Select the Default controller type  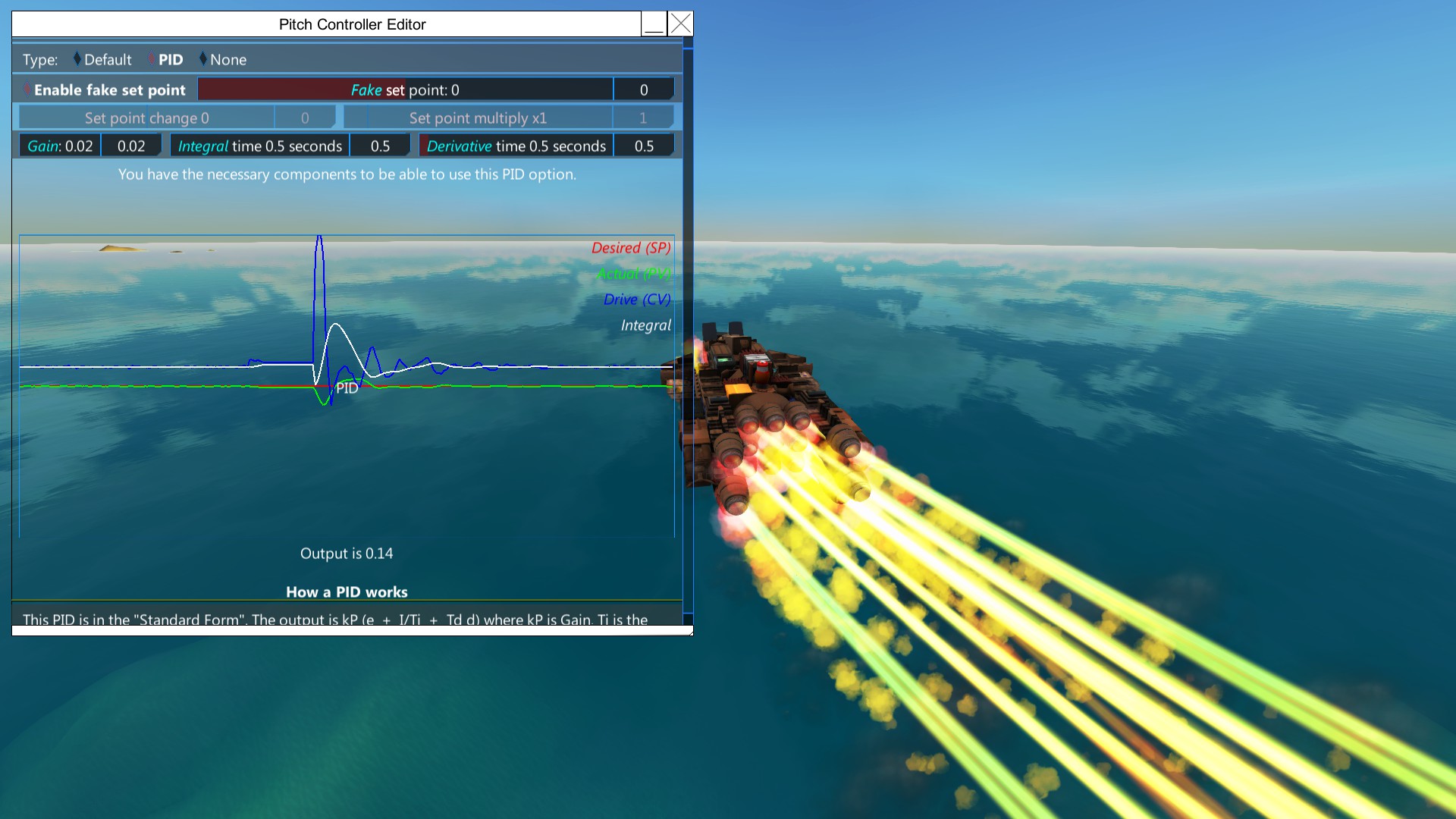102,60
